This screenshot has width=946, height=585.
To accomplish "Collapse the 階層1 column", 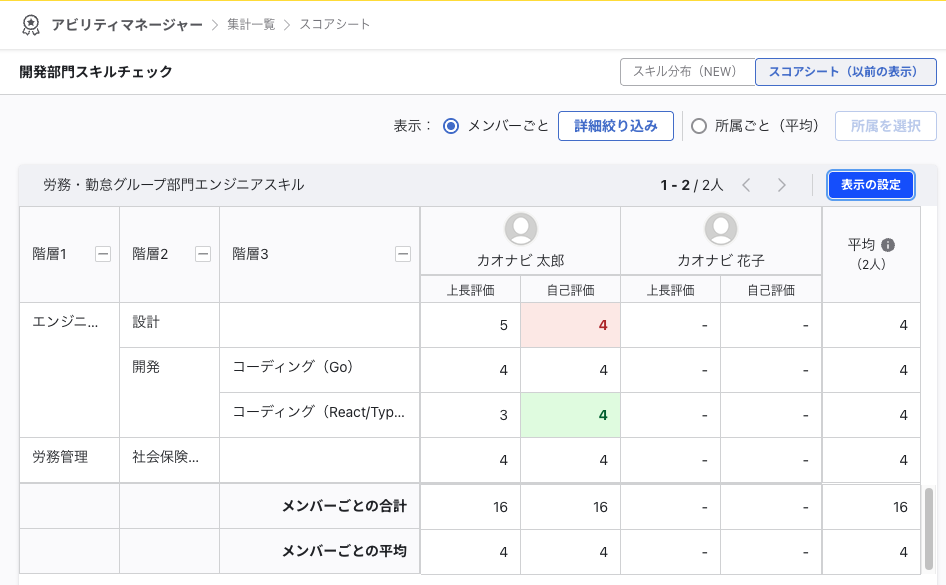I will pyautogui.click(x=103, y=255).
